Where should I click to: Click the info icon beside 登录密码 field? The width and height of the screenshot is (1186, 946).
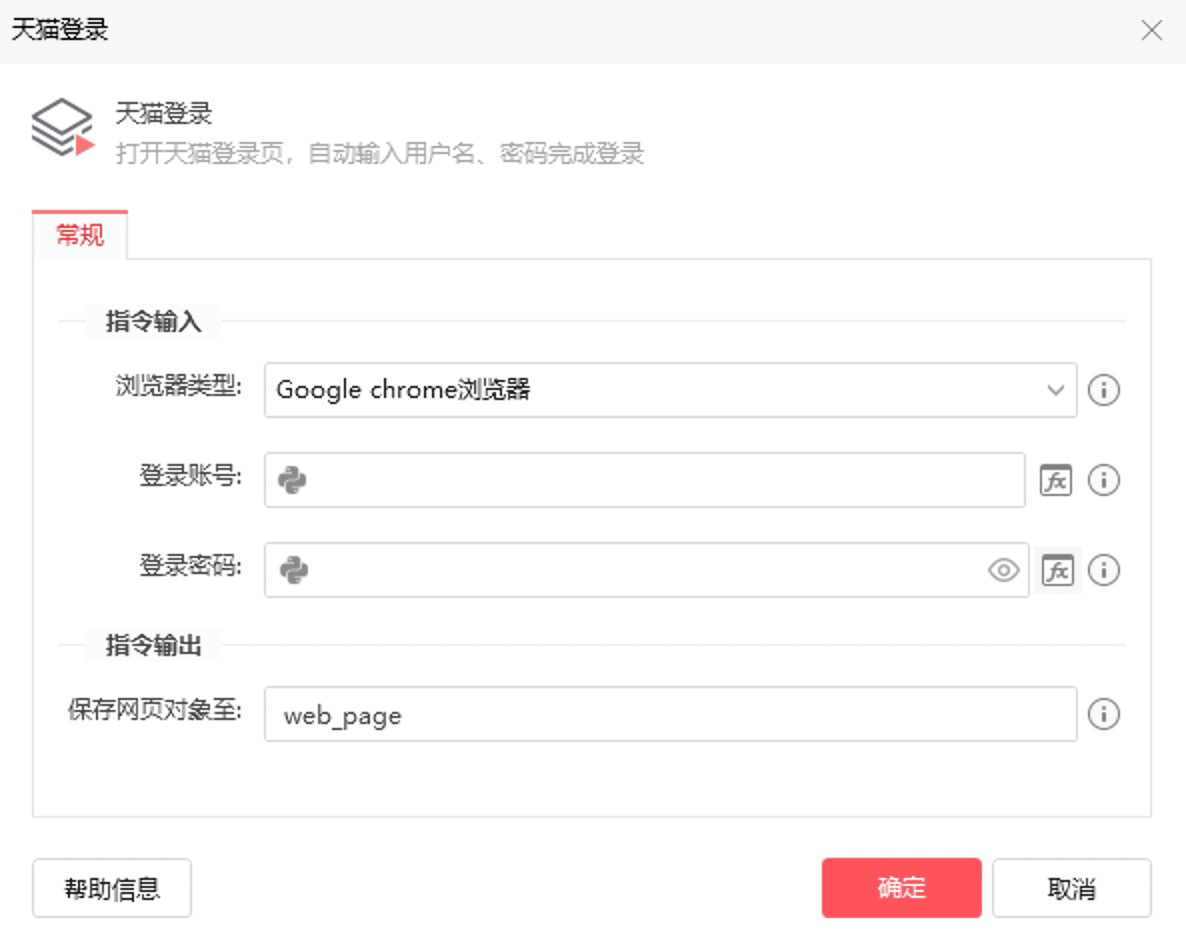point(1104,570)
